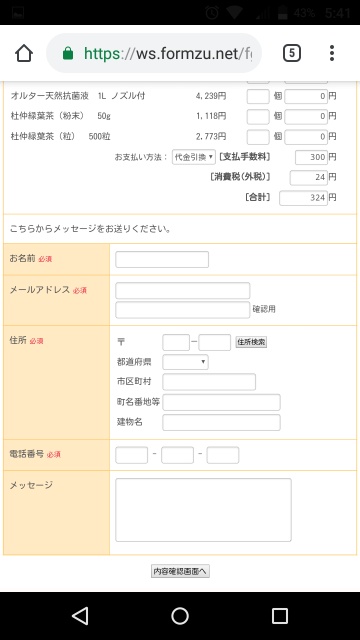Tap the Chrome home icon
360x640 pixels.
click(24, 53)
